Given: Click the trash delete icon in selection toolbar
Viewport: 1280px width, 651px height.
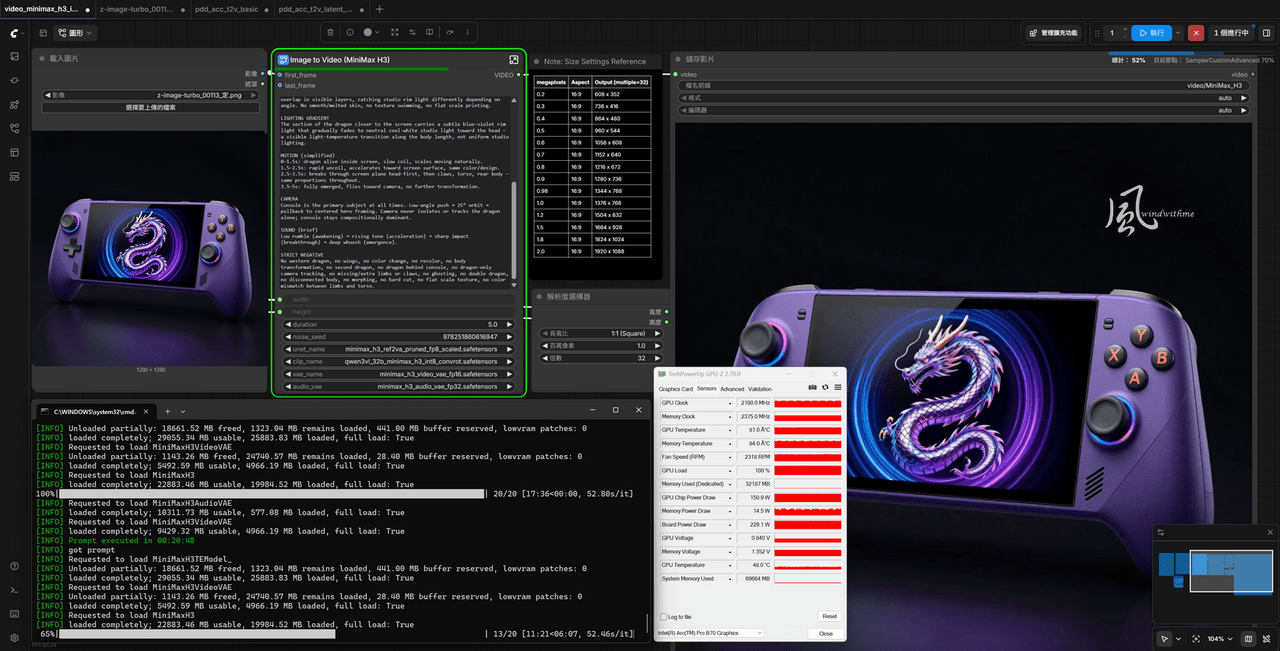Looking at the screenshot, I should point(331,33).
